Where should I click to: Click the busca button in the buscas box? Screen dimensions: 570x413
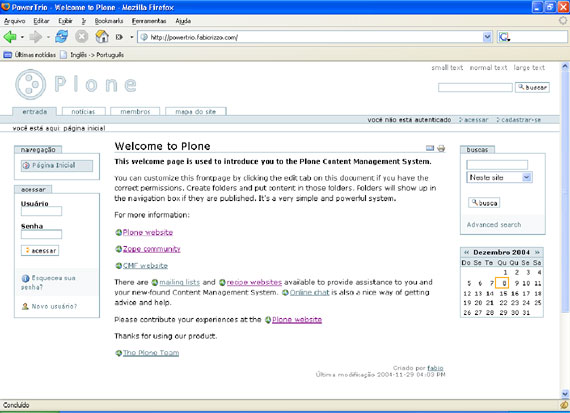484,203
